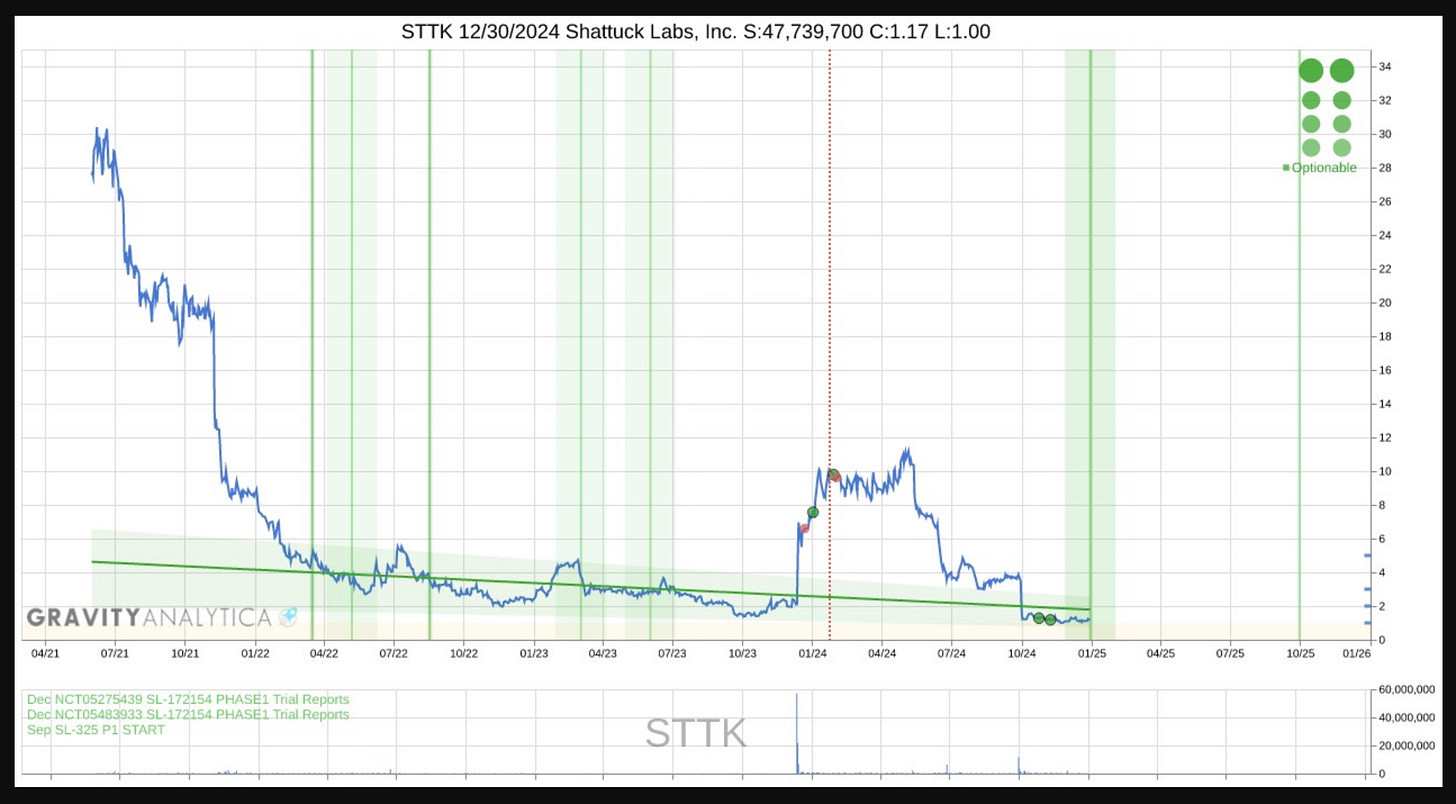Click the solid green vertical line just before 04/22
The image size is (1456, 804).
click(312, 345)
